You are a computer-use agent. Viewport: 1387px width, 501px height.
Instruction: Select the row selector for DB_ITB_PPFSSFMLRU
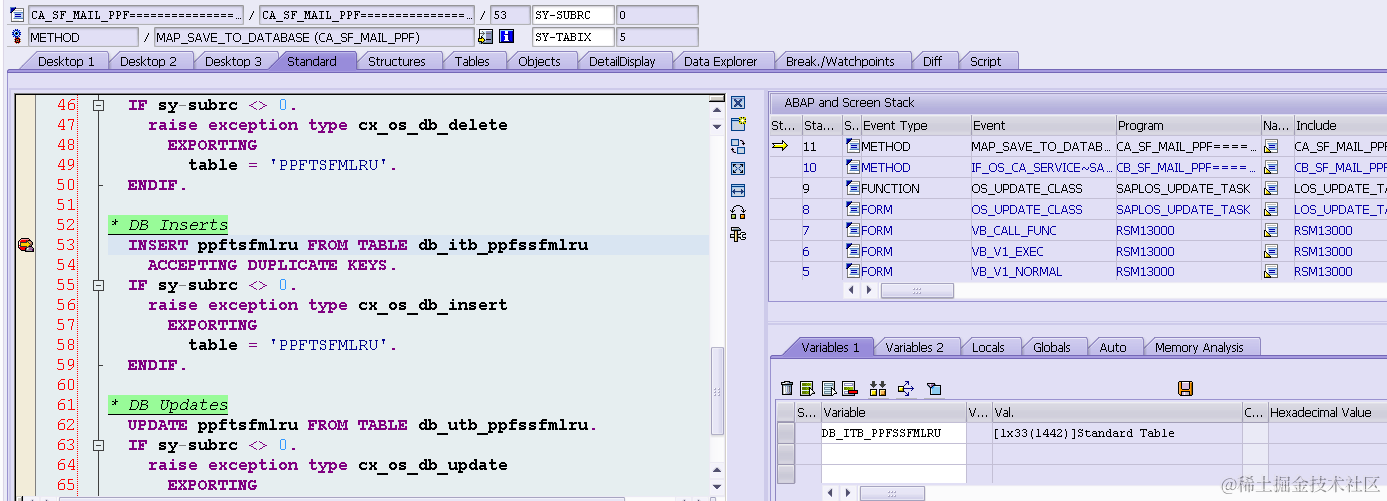pos(786,433)
